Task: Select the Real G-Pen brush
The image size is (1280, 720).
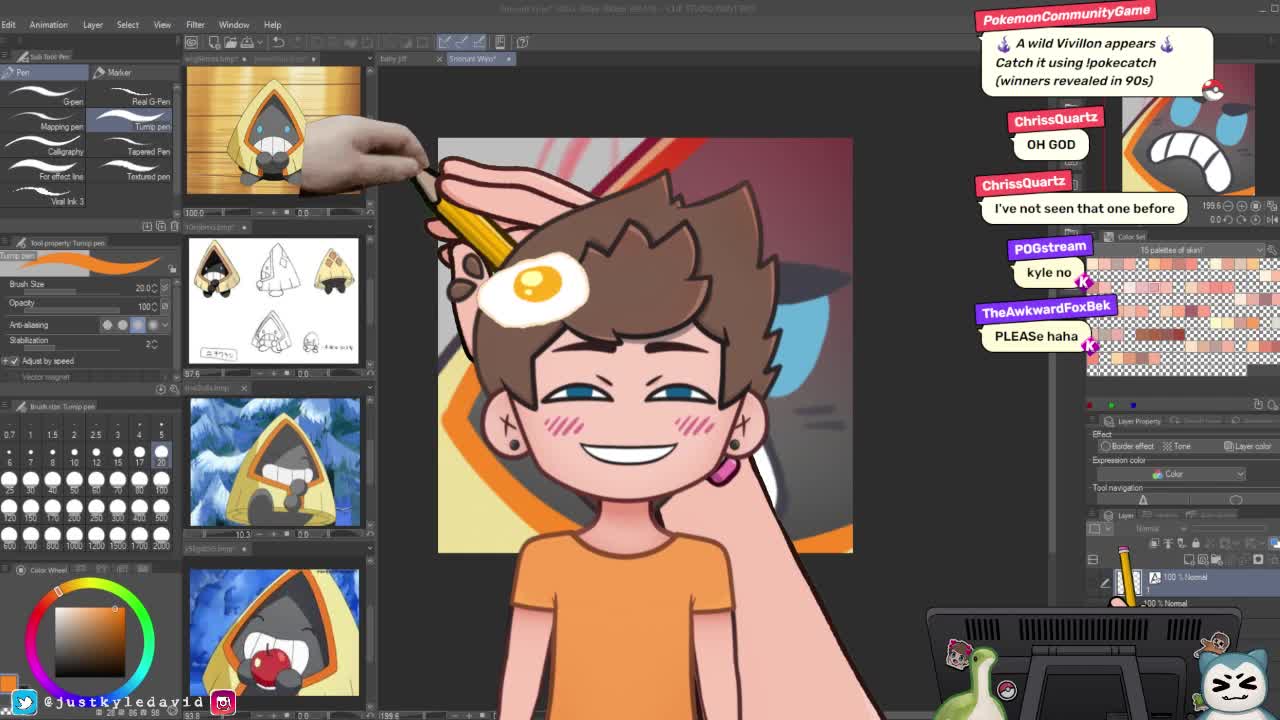Action: (x=130, y=96)
